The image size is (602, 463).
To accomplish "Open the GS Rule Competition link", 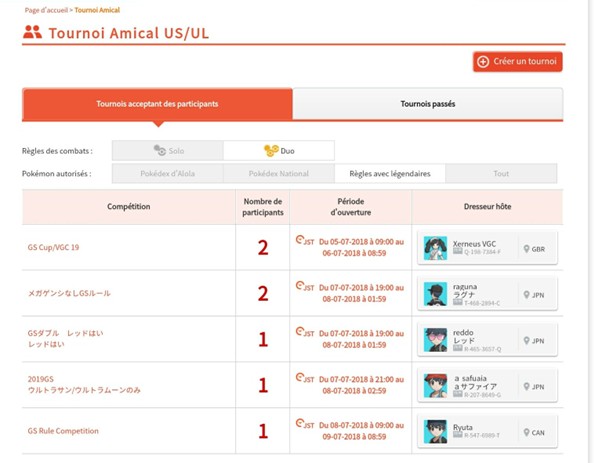I will click(63, 431).
